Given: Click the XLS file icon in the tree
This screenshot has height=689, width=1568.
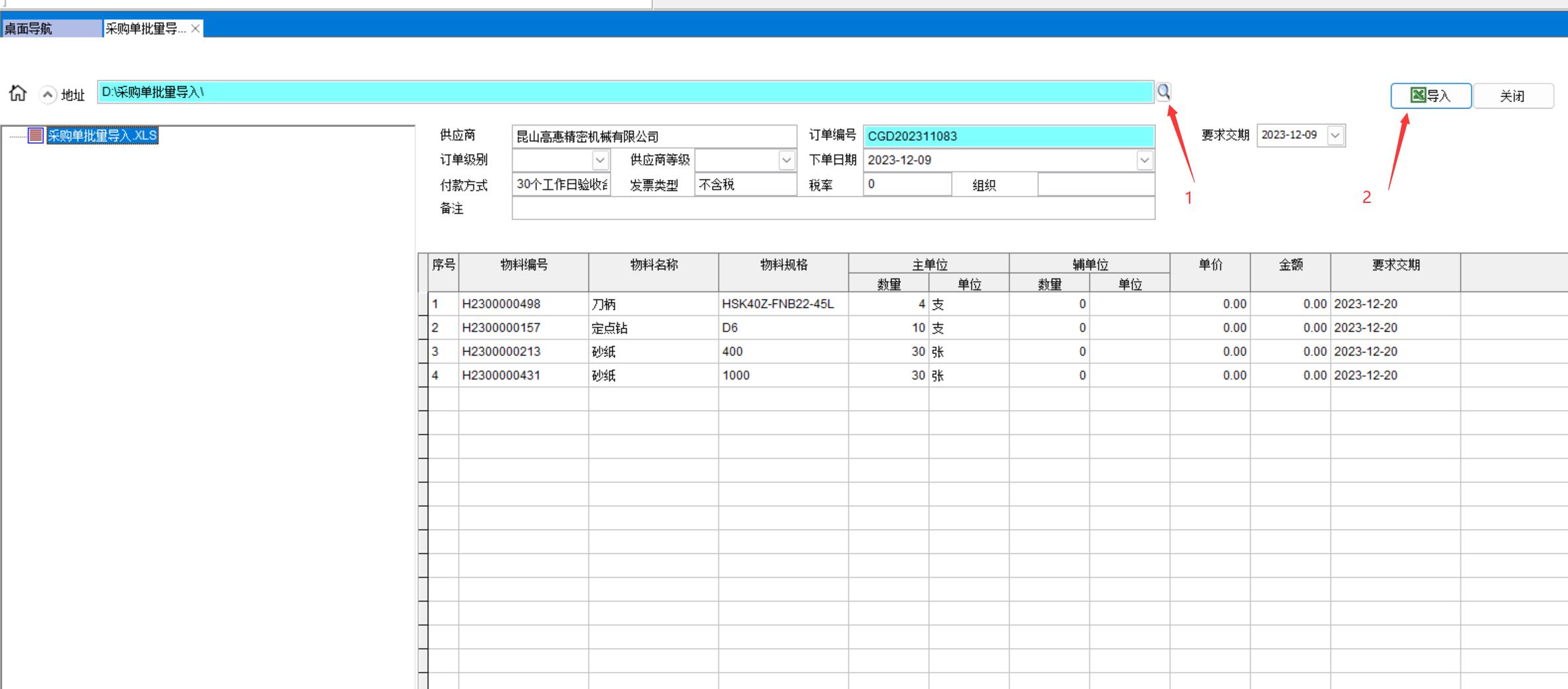Looking at the screenshot, I should 36,136.
